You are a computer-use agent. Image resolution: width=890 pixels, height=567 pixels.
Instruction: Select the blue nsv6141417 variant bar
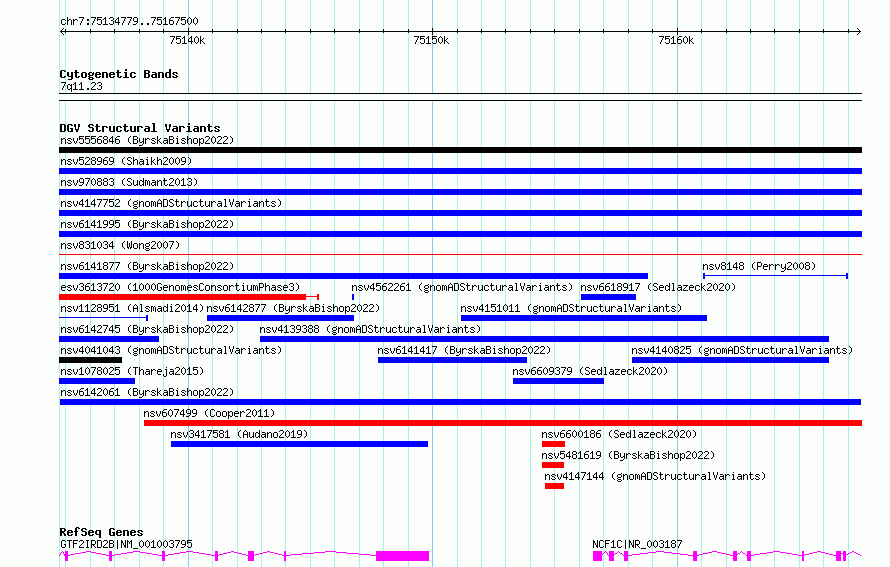click(x=452, y=360)
